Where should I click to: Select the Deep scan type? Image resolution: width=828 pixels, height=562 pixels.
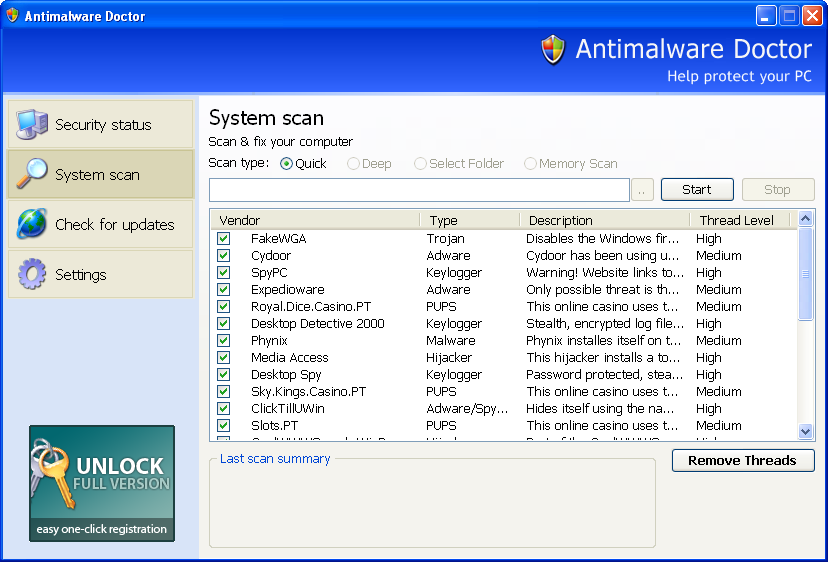369,164
